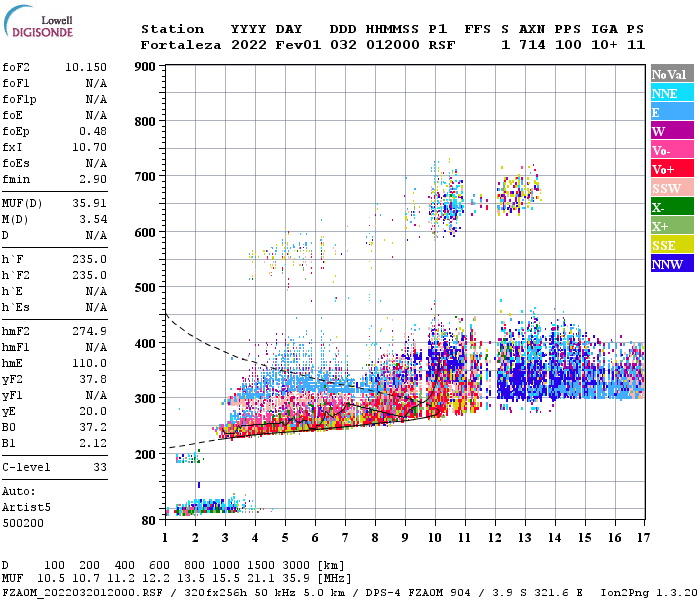Click the Artist5 auto-scaling label

[26, 508]
